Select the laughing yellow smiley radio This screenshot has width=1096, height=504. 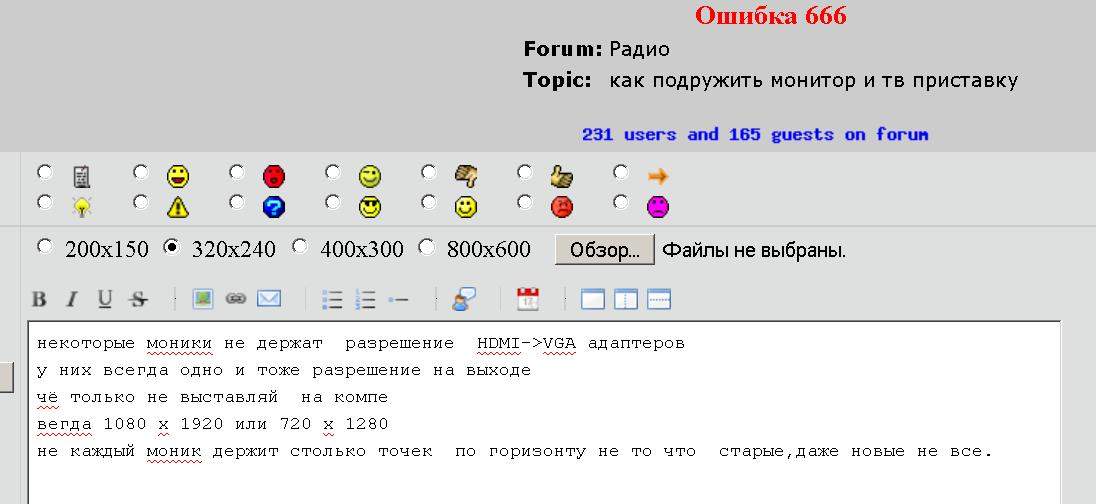tap(141, 171)
